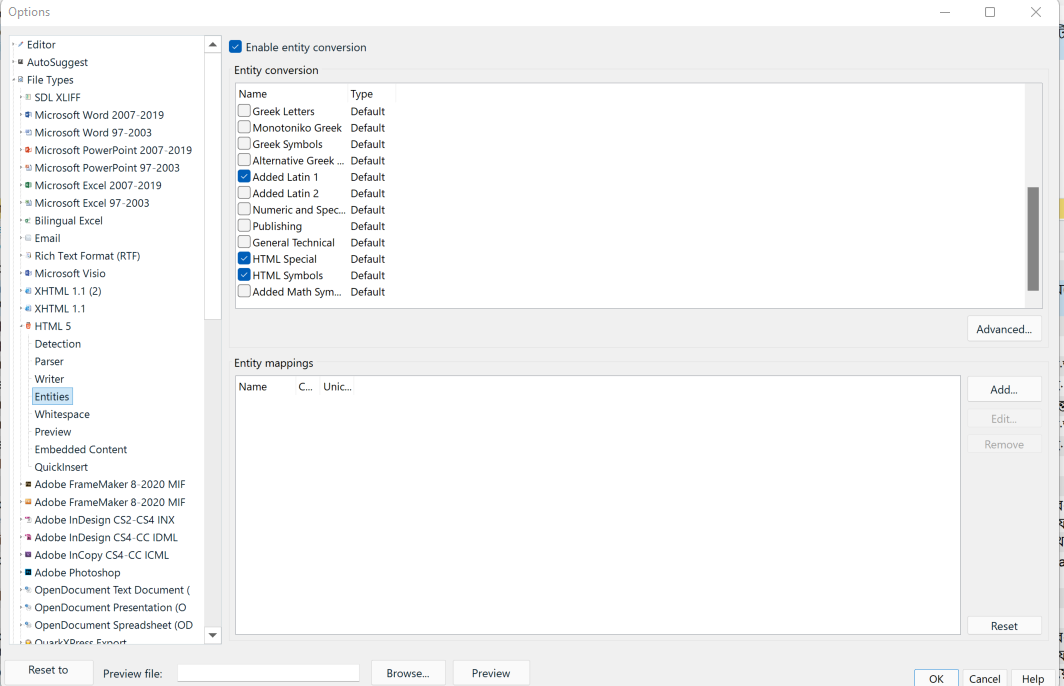Click the Preview file input field

268,673
